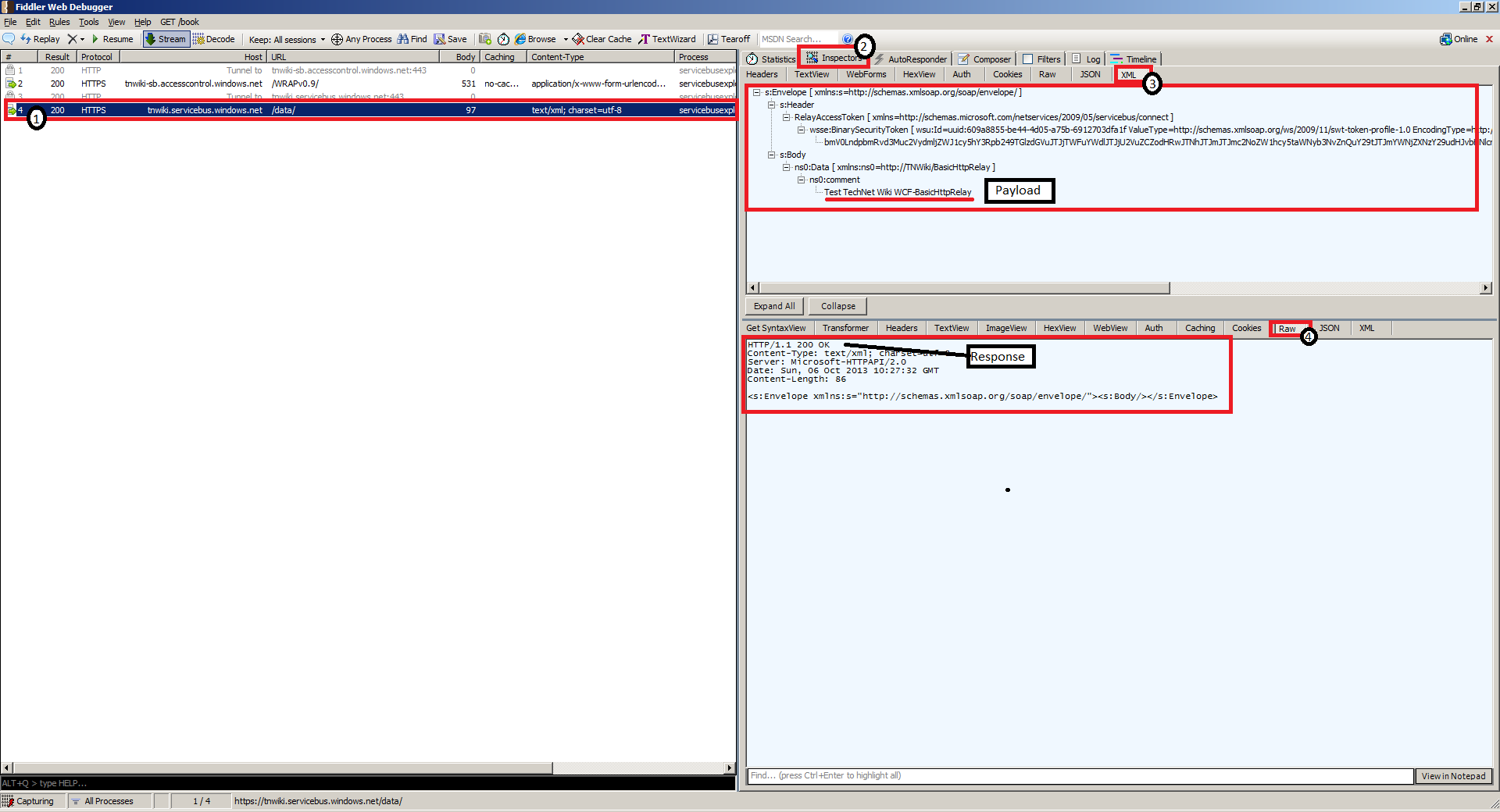Image resolution: width=1500 pixels, height=812 pixels.
Task: Collapse the RelayAccessToken node
Action: pyautogui.click(x=786, y=117)
